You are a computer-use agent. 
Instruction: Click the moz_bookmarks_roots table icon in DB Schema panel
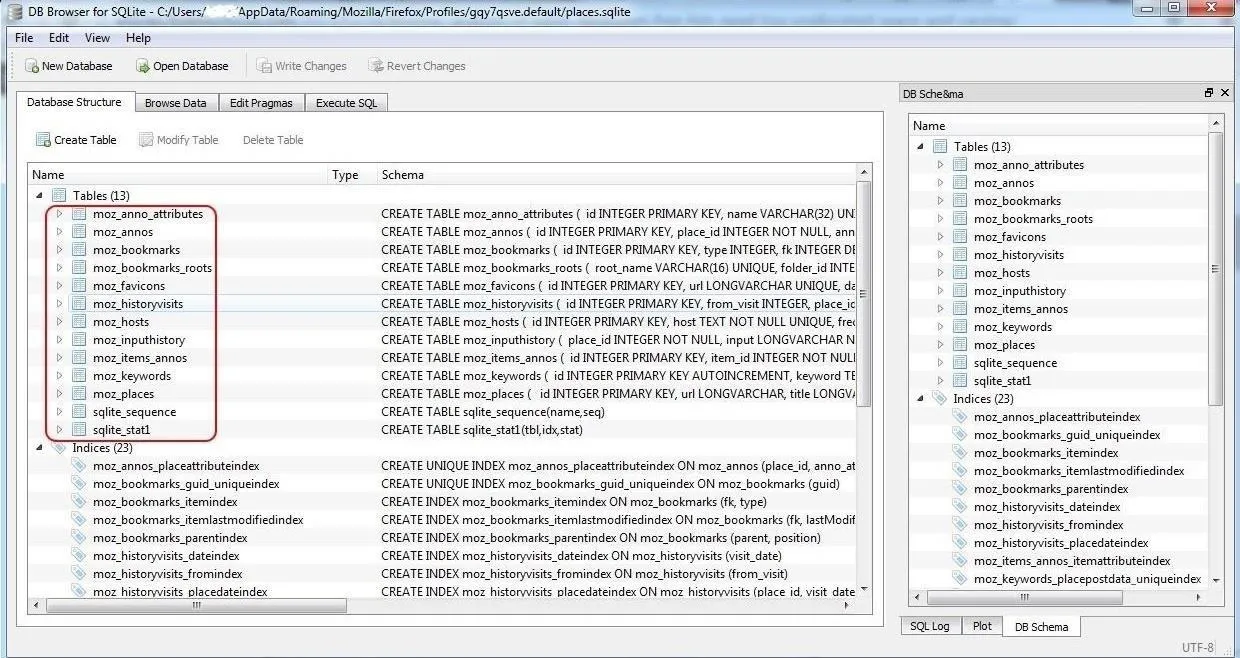tap(960, 219)
